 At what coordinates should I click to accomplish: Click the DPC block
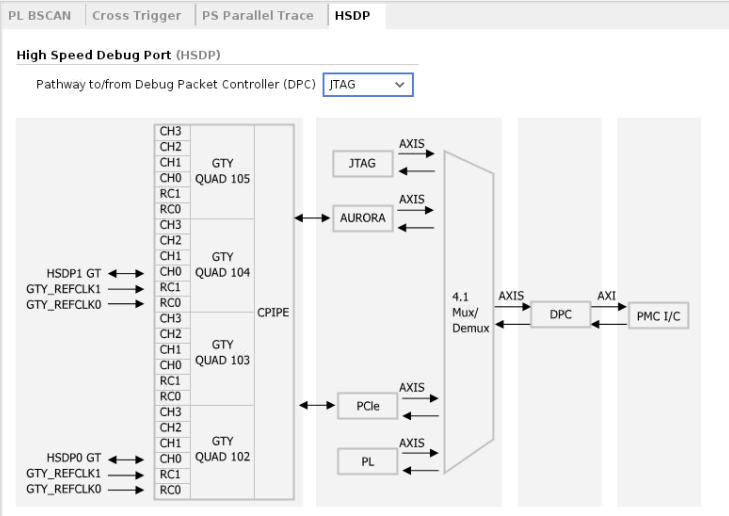559,315
